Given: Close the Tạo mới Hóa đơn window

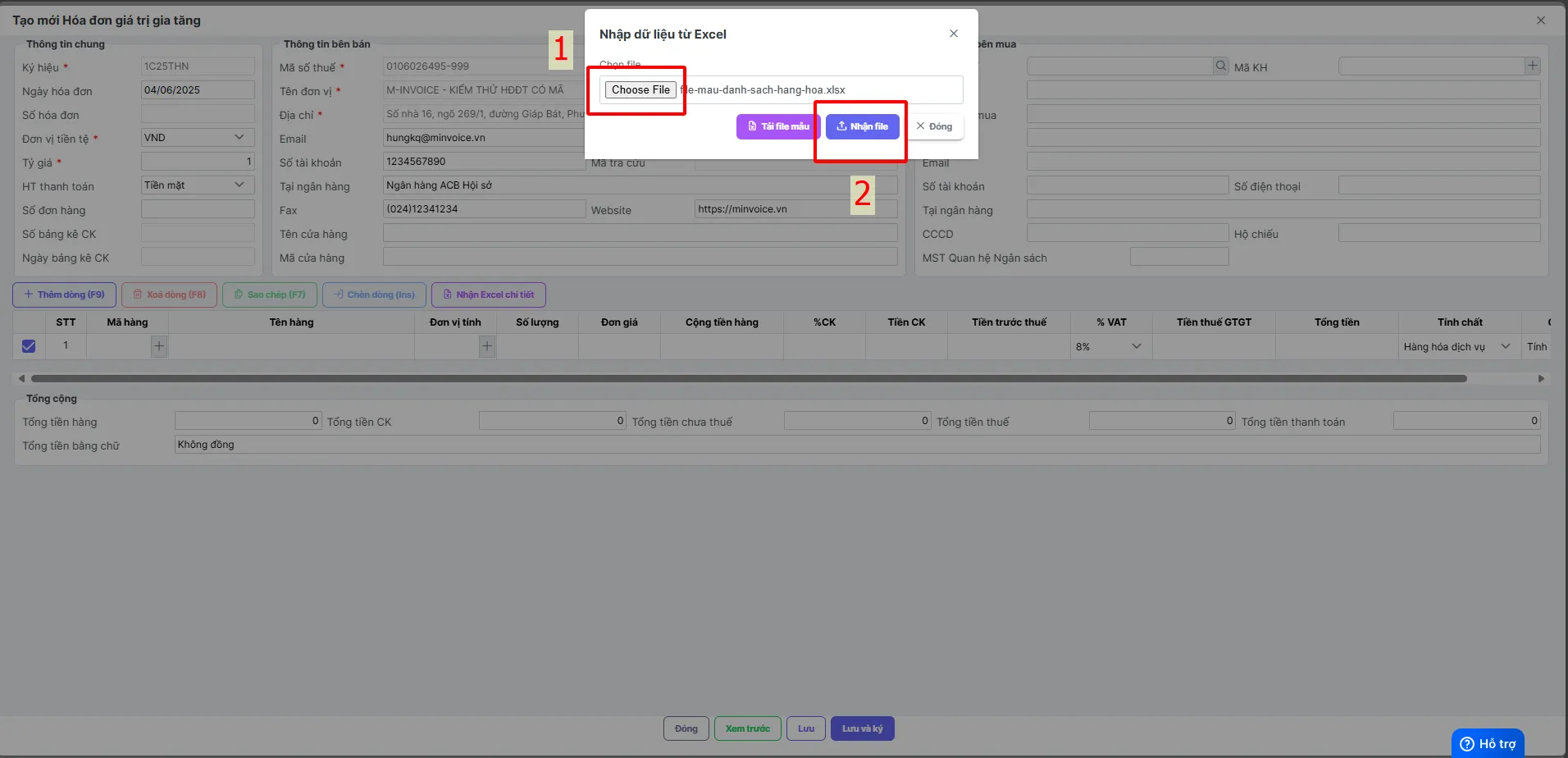Looking at the screenshot, I should pos(1541,21).
